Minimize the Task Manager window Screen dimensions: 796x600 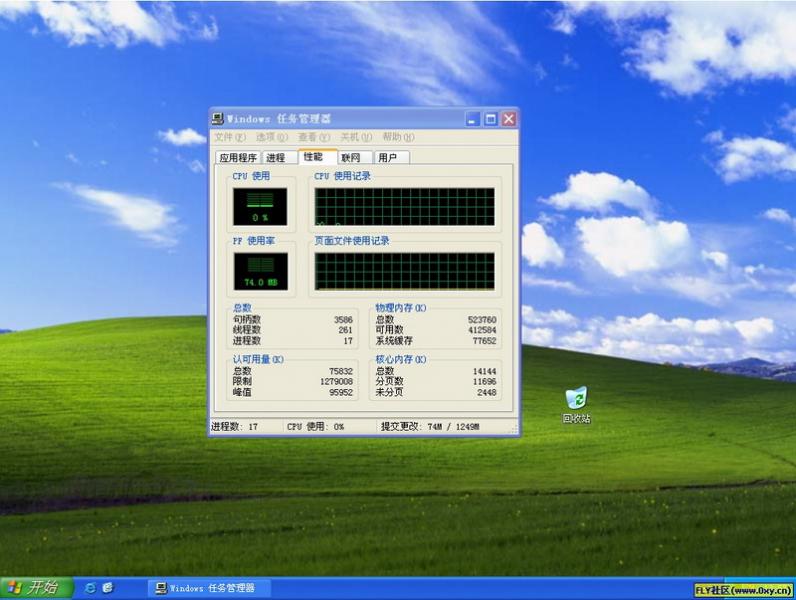tap(472, 119)
